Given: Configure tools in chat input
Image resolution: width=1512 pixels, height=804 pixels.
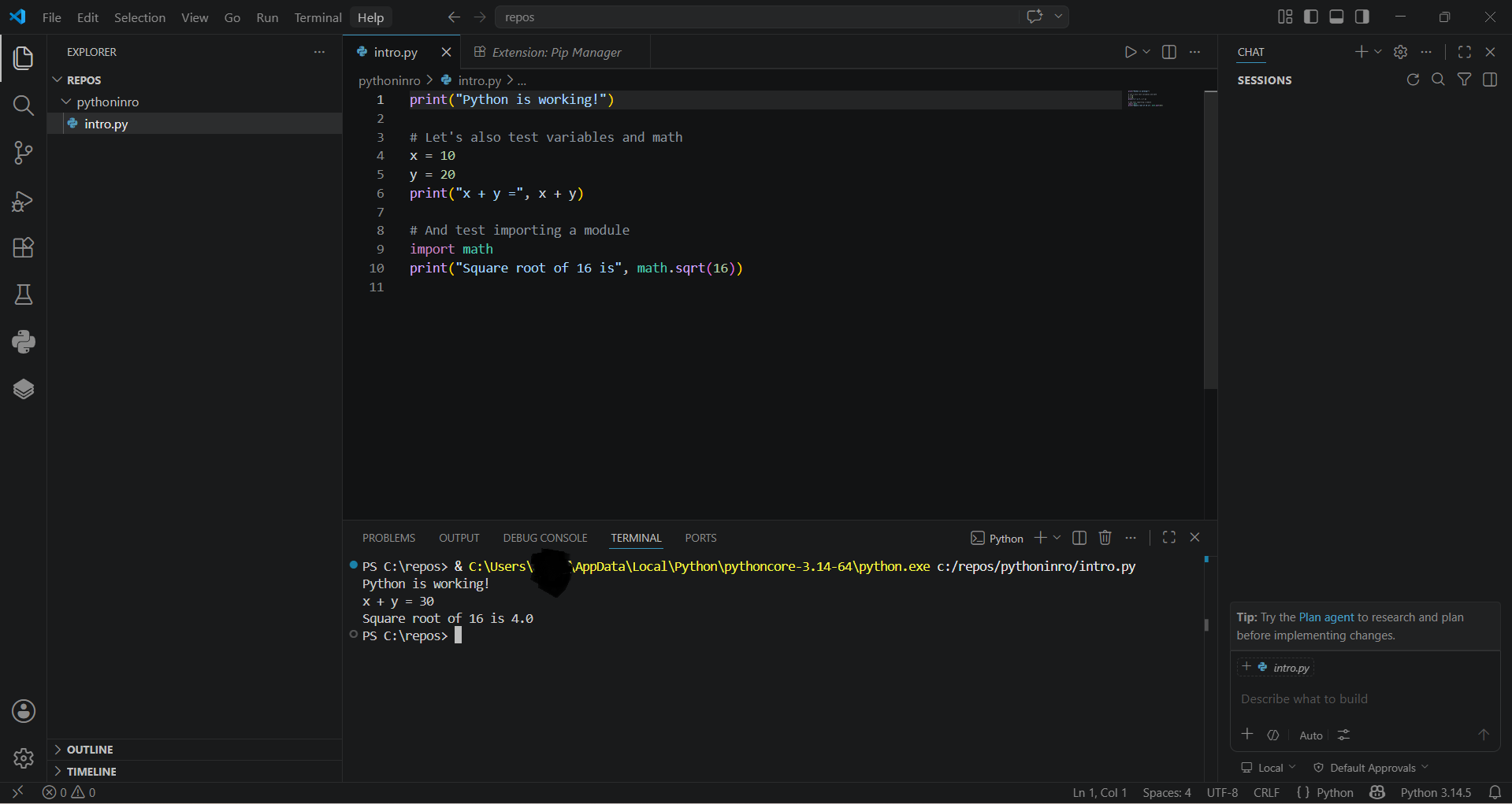Looking at the screenshot, I should 1344,735.
